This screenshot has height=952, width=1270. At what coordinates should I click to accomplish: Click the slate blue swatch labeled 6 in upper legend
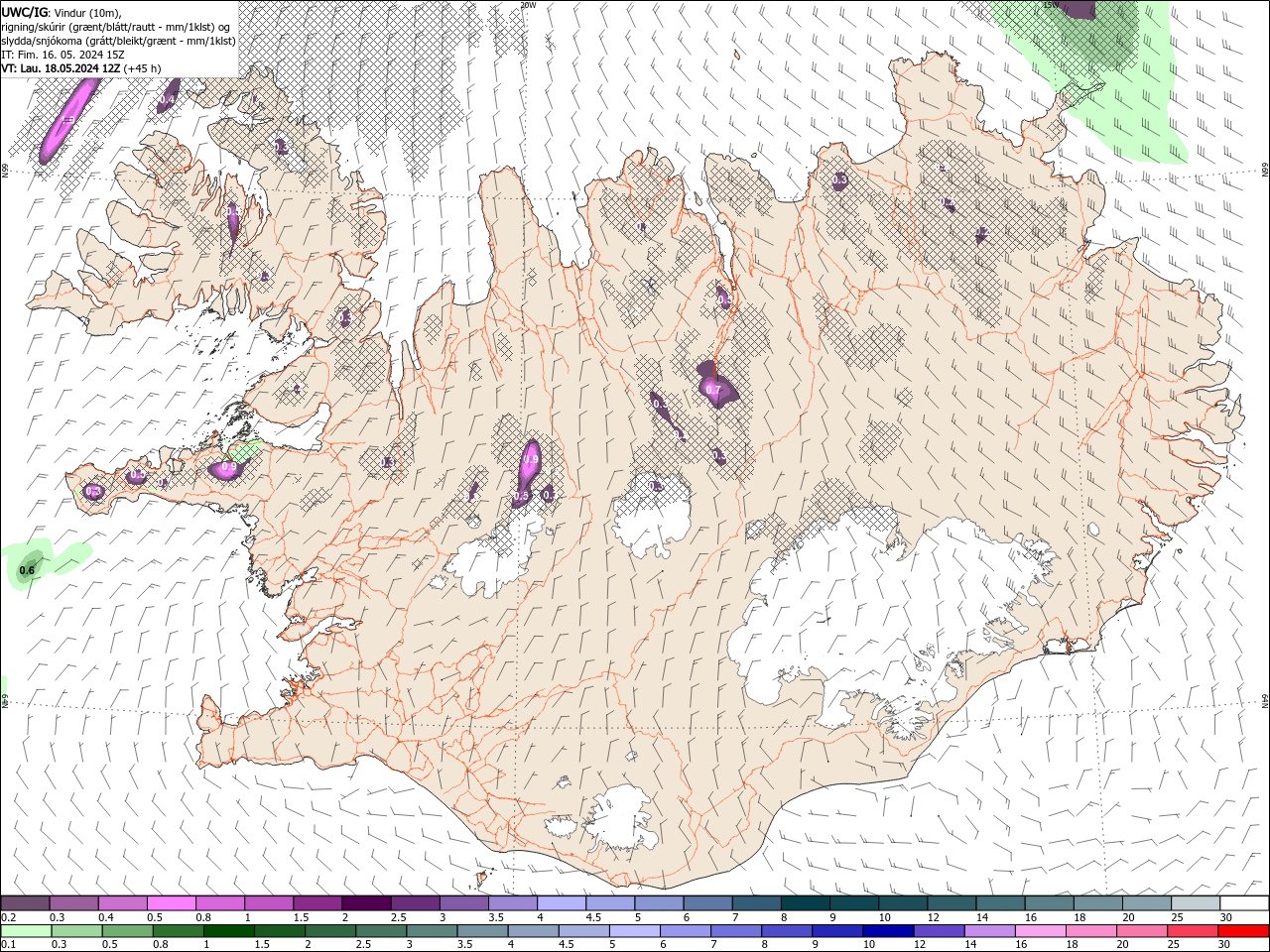[707, 903]
